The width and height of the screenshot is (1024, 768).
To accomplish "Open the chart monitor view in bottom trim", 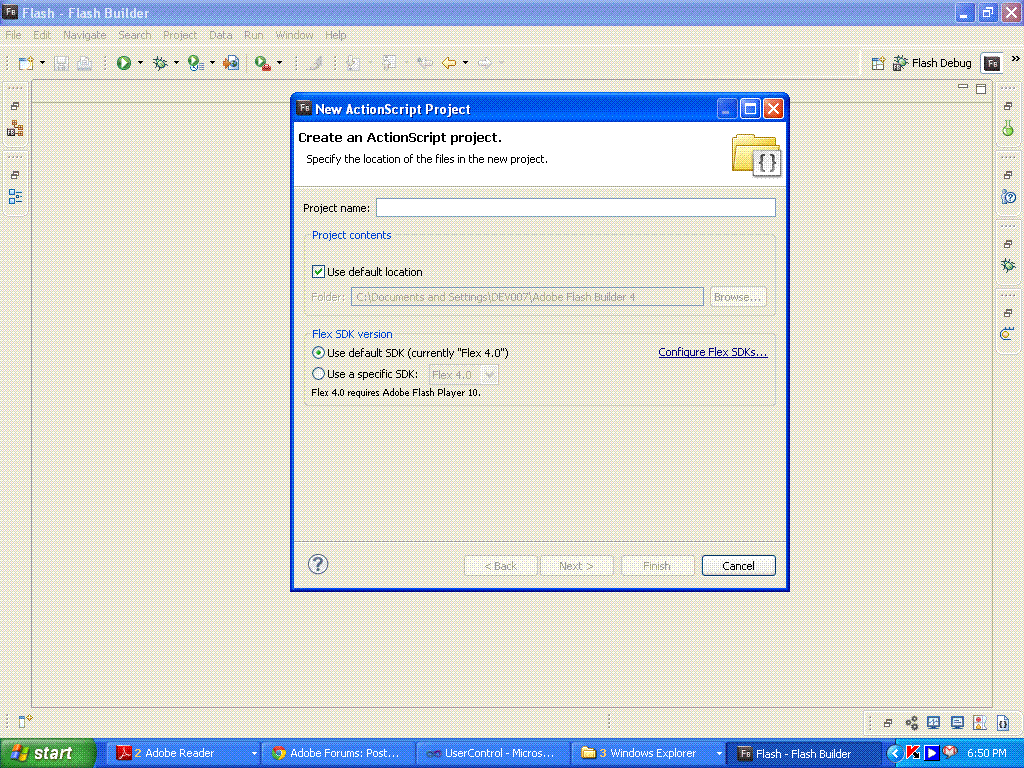I will 934,722.
